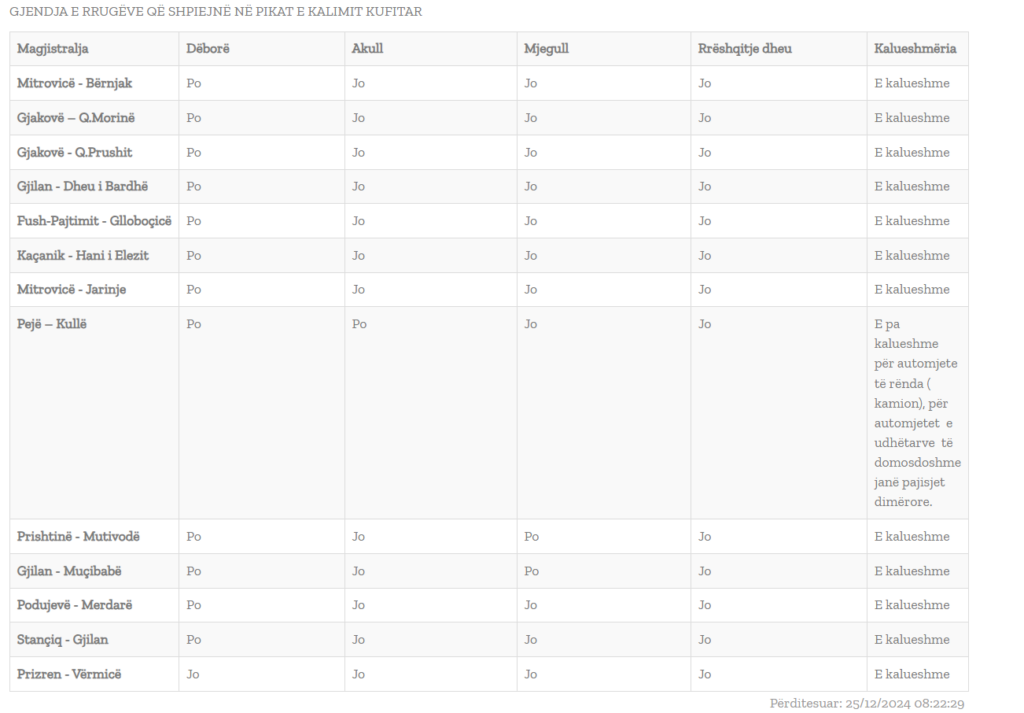
Task: Click the Podujevë - Merdarë road name
Action: pos(75,605)
